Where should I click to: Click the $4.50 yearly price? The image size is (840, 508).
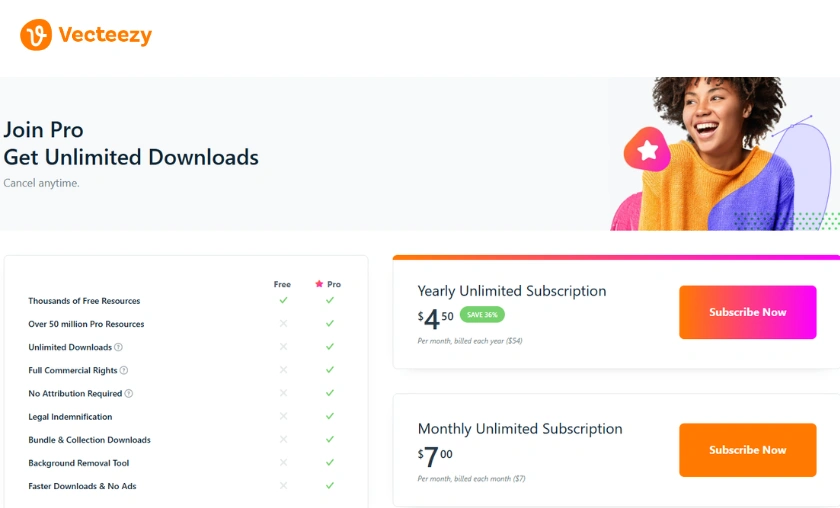click(x=436, y=319)
